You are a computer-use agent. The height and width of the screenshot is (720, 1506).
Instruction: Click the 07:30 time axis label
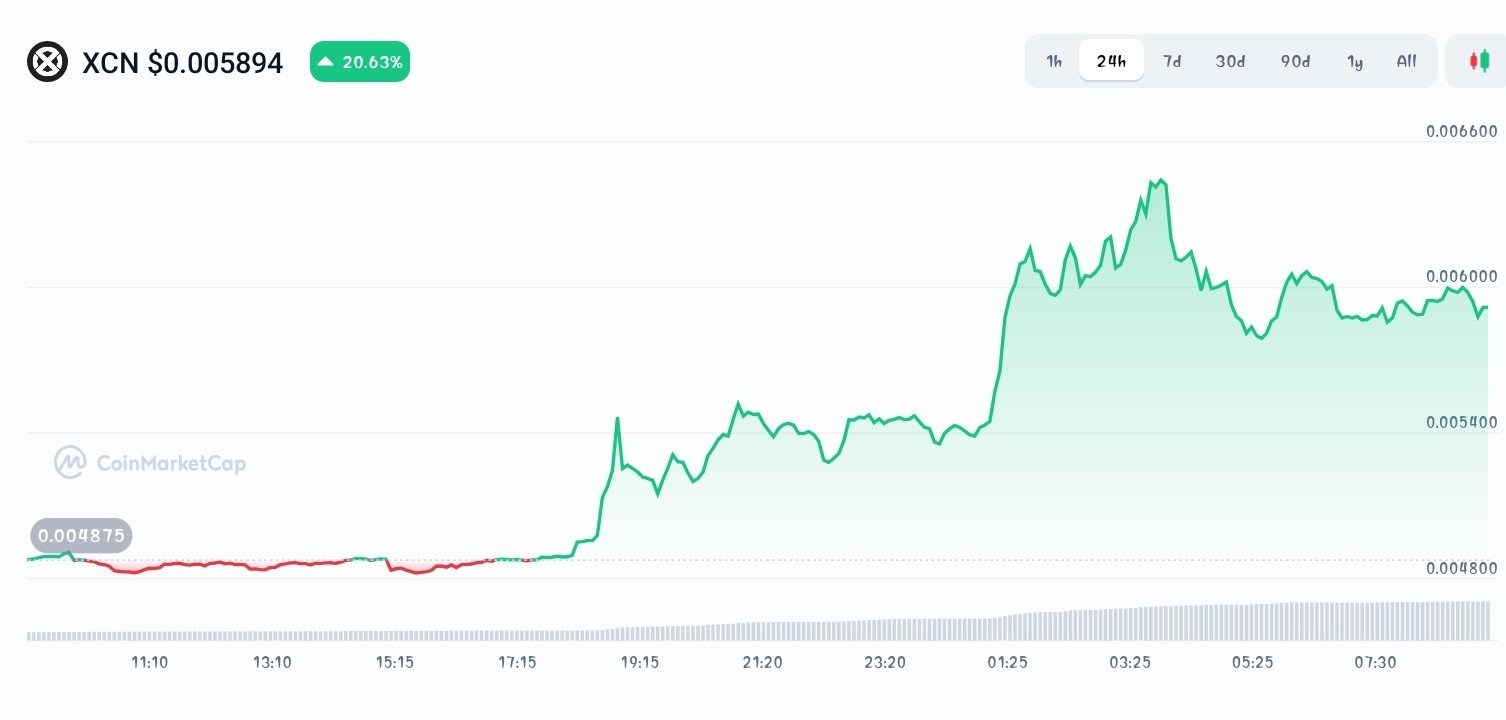click(x=1375, y=662)
